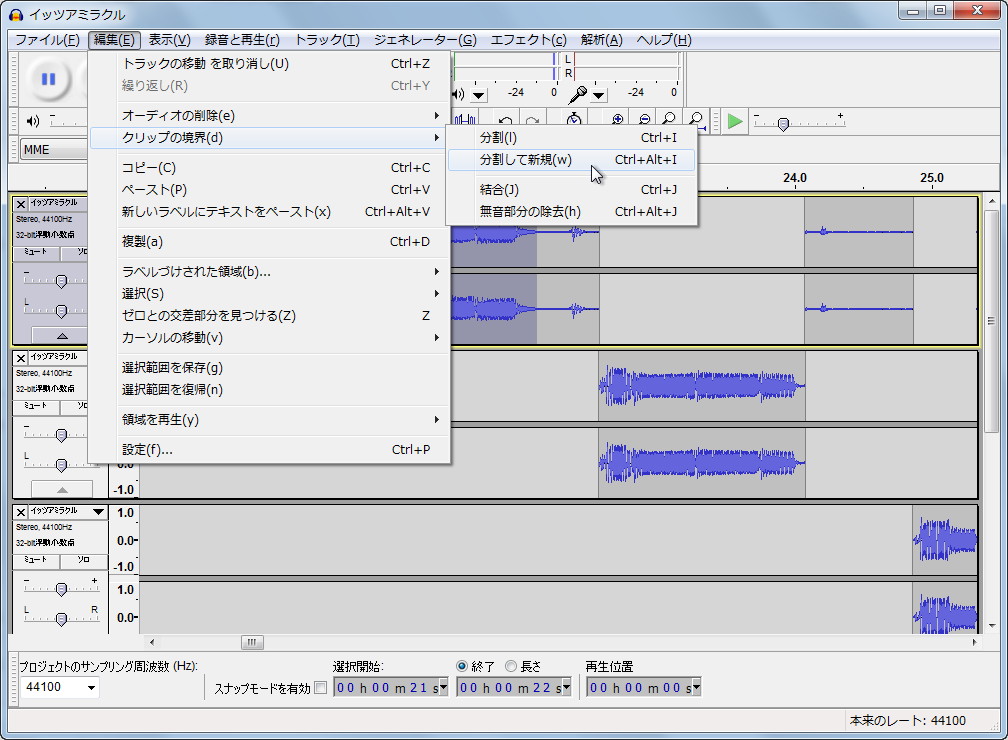1008x740 pixels.
Task: Click the Pause transport button
Action: click(x=48, y=79)
